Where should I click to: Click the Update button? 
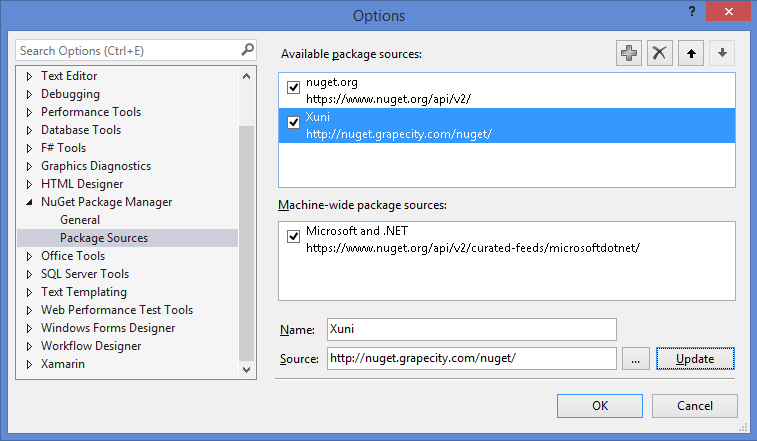click(695, 359)
